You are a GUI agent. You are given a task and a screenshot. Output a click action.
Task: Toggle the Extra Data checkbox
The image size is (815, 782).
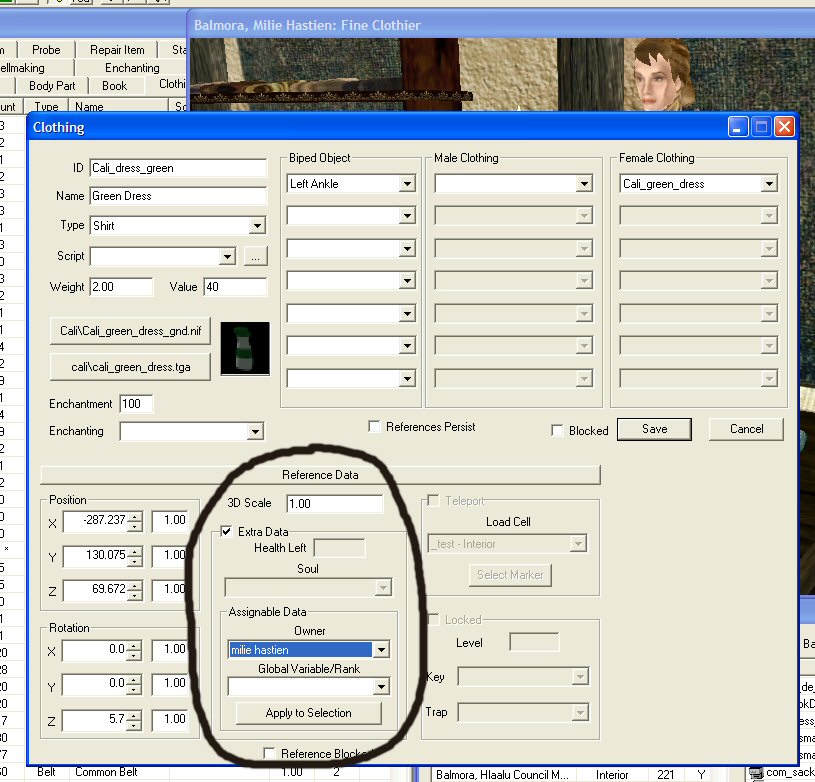[x=226, y=532]
